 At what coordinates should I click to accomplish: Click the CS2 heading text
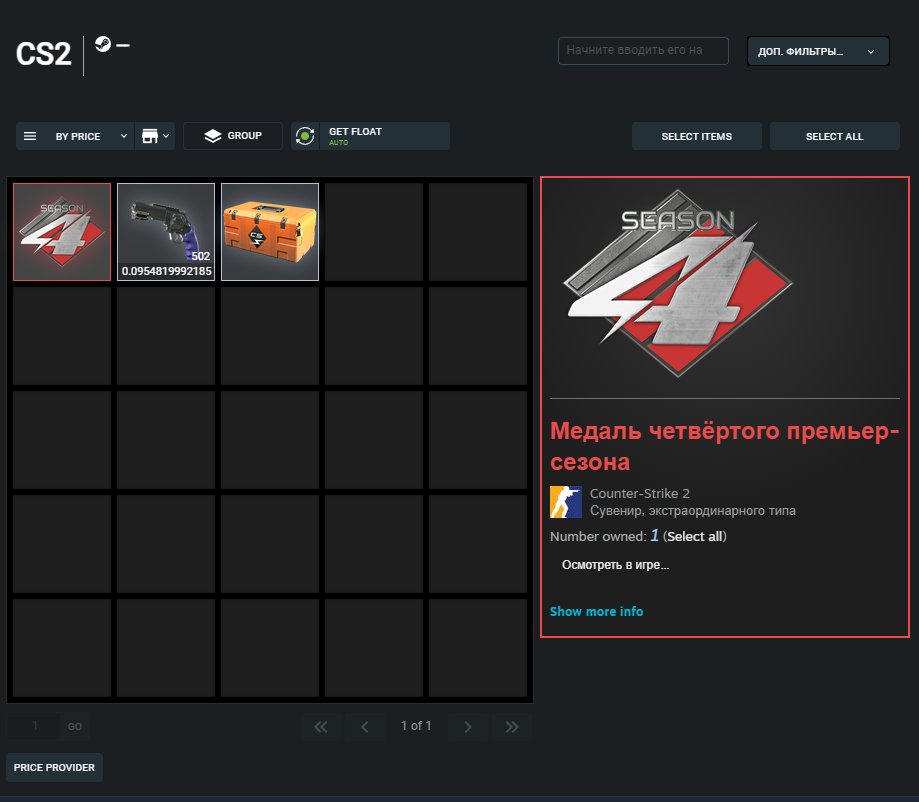[x=43, y=54]
